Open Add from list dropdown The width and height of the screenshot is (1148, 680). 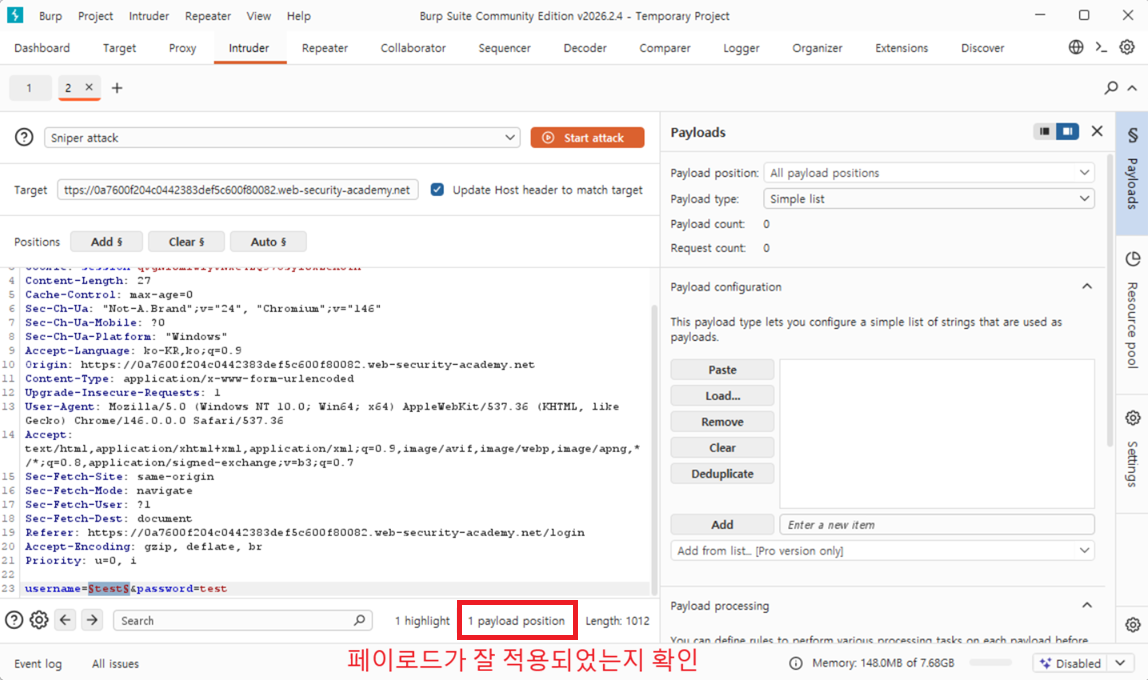[x=882, y=550]
